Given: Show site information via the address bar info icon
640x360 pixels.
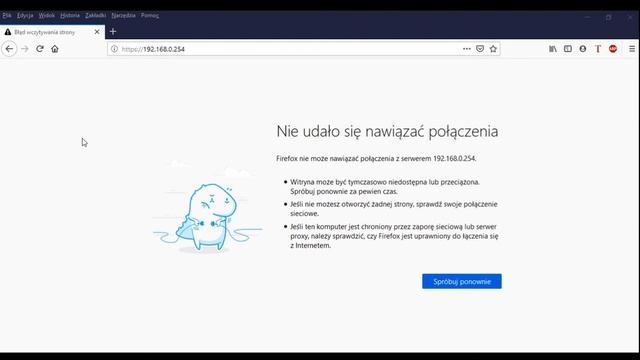Looking at the screenshot, I should 114,49.
